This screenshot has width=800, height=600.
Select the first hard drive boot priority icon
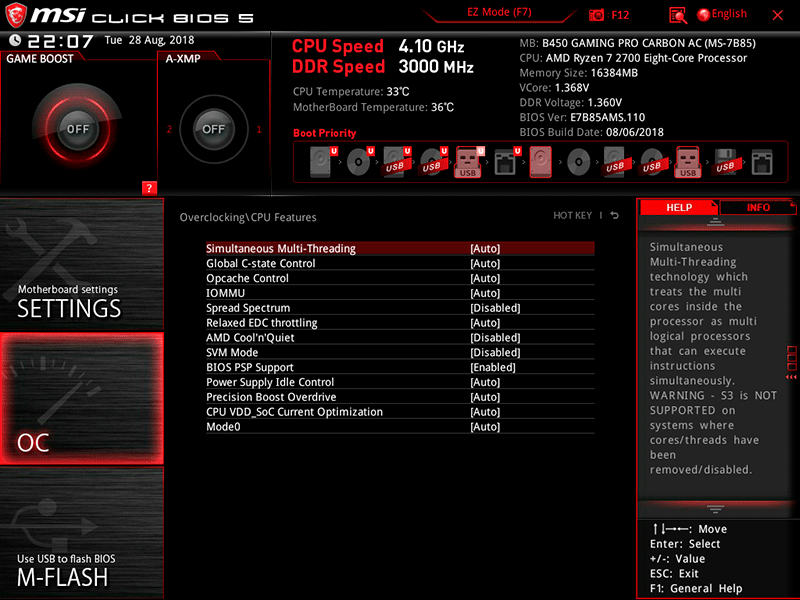pyautogui.click(x=319, y=161)
